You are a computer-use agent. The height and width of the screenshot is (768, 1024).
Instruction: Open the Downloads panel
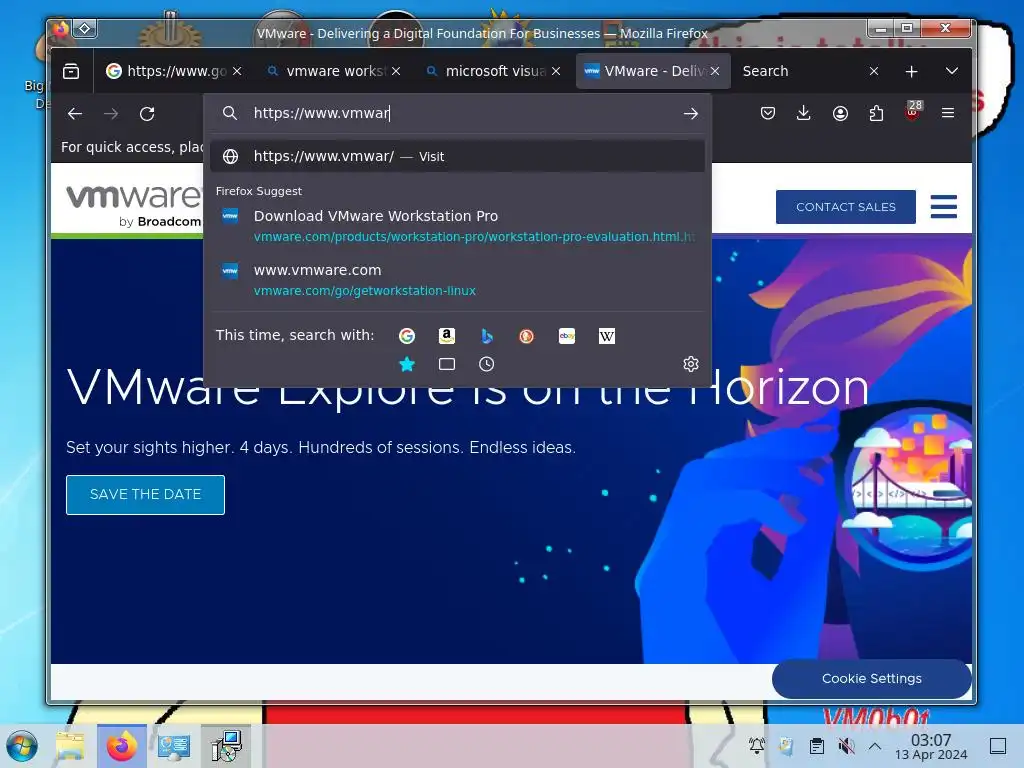[804, 113]
